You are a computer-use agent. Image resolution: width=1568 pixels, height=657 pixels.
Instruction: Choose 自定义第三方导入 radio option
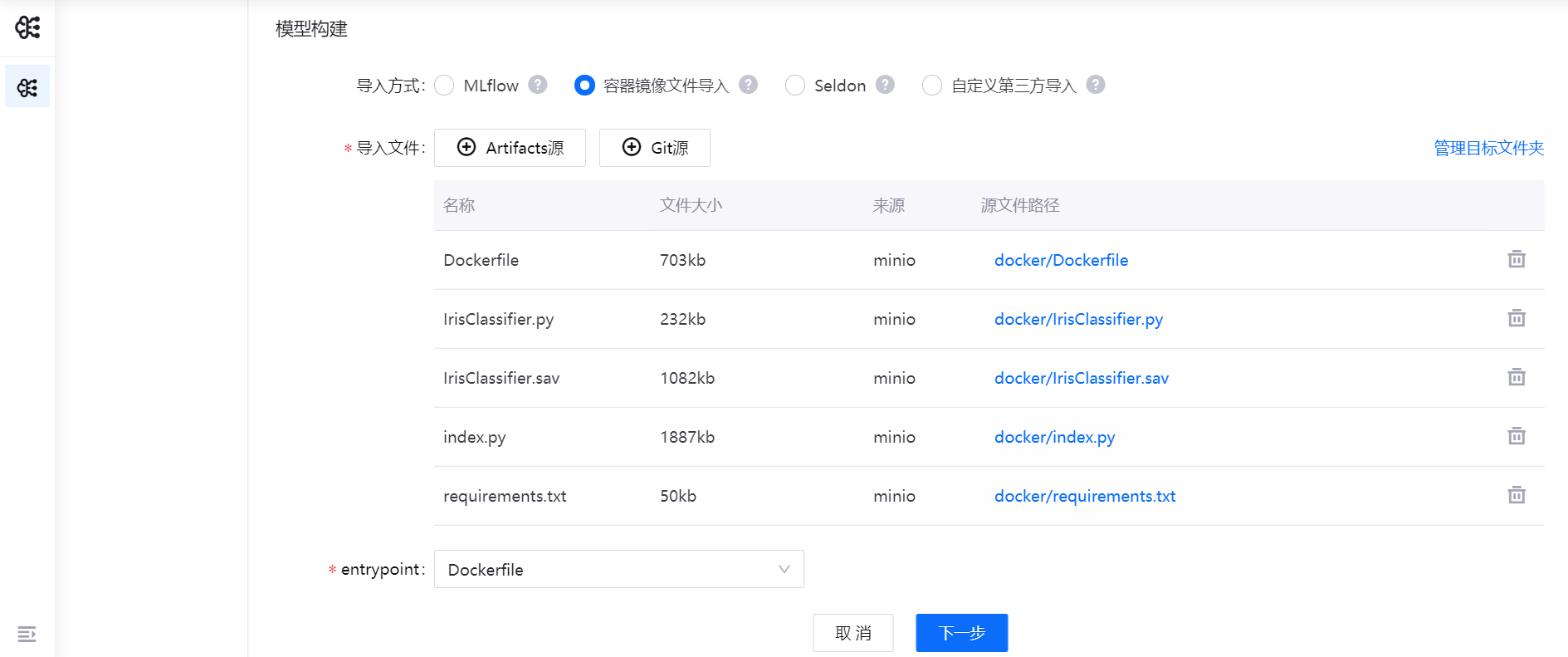click(x=932, y=86)
